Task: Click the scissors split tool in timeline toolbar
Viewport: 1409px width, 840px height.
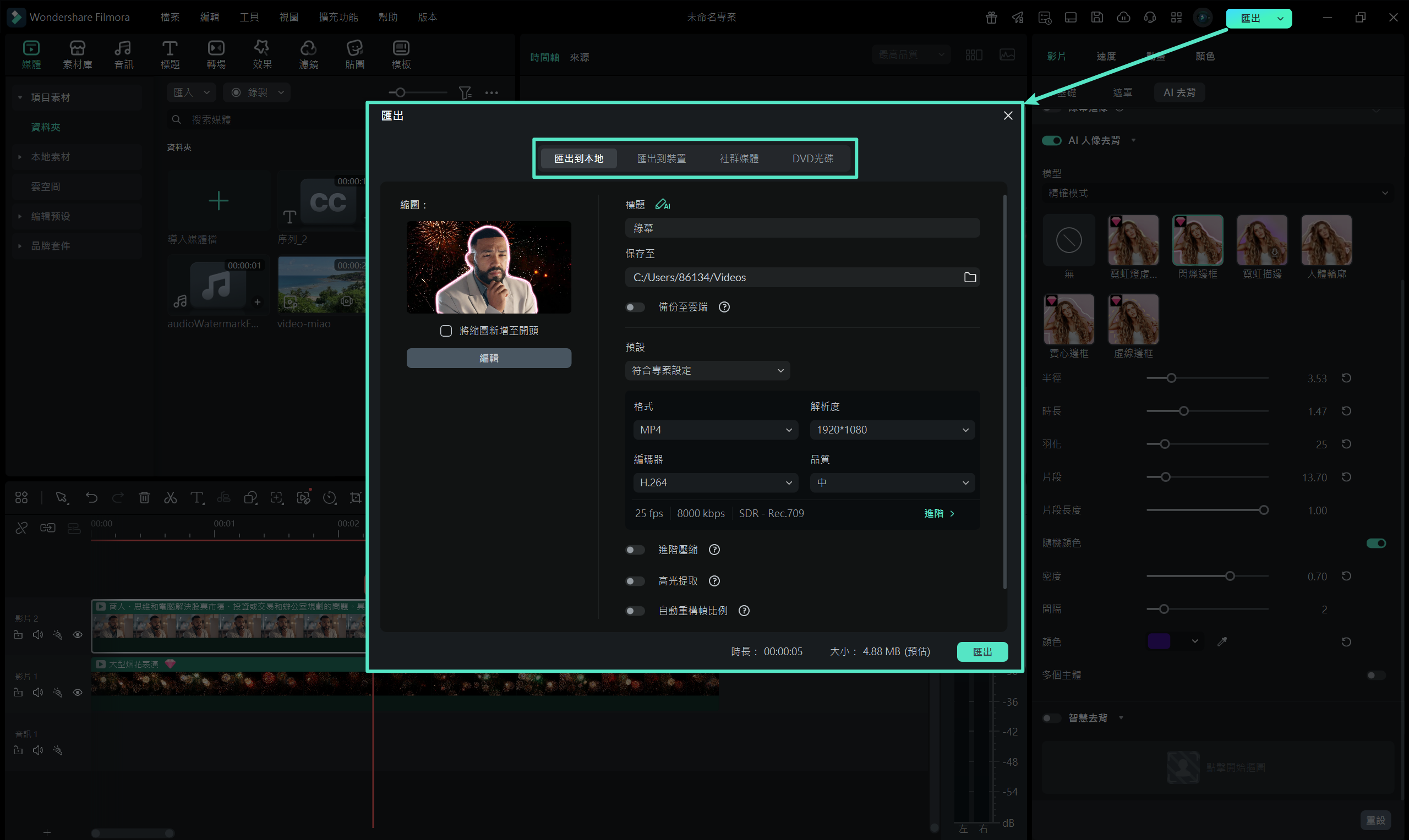Action: [x=171, y=497]
